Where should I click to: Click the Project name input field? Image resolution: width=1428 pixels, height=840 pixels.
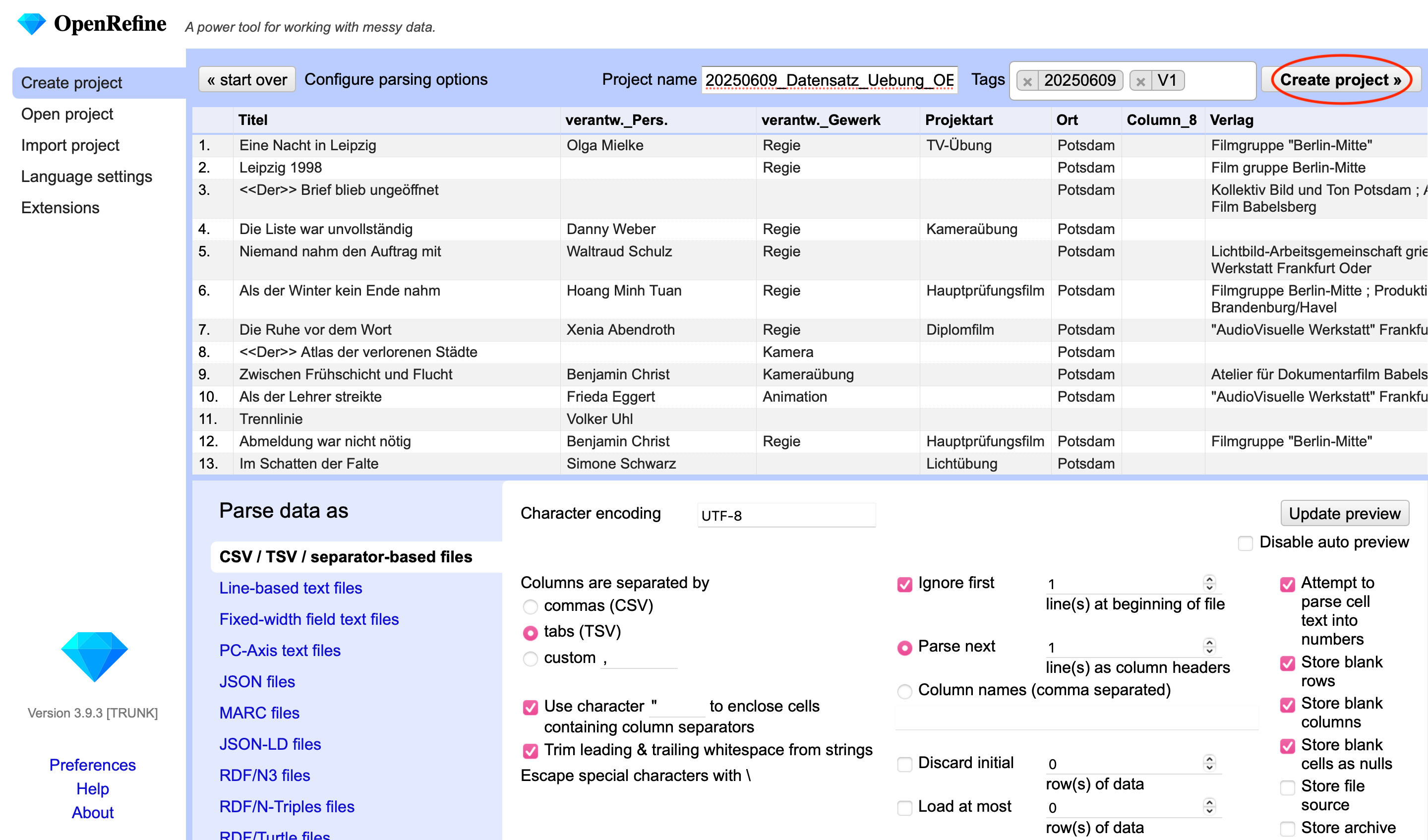click(830, 80)
